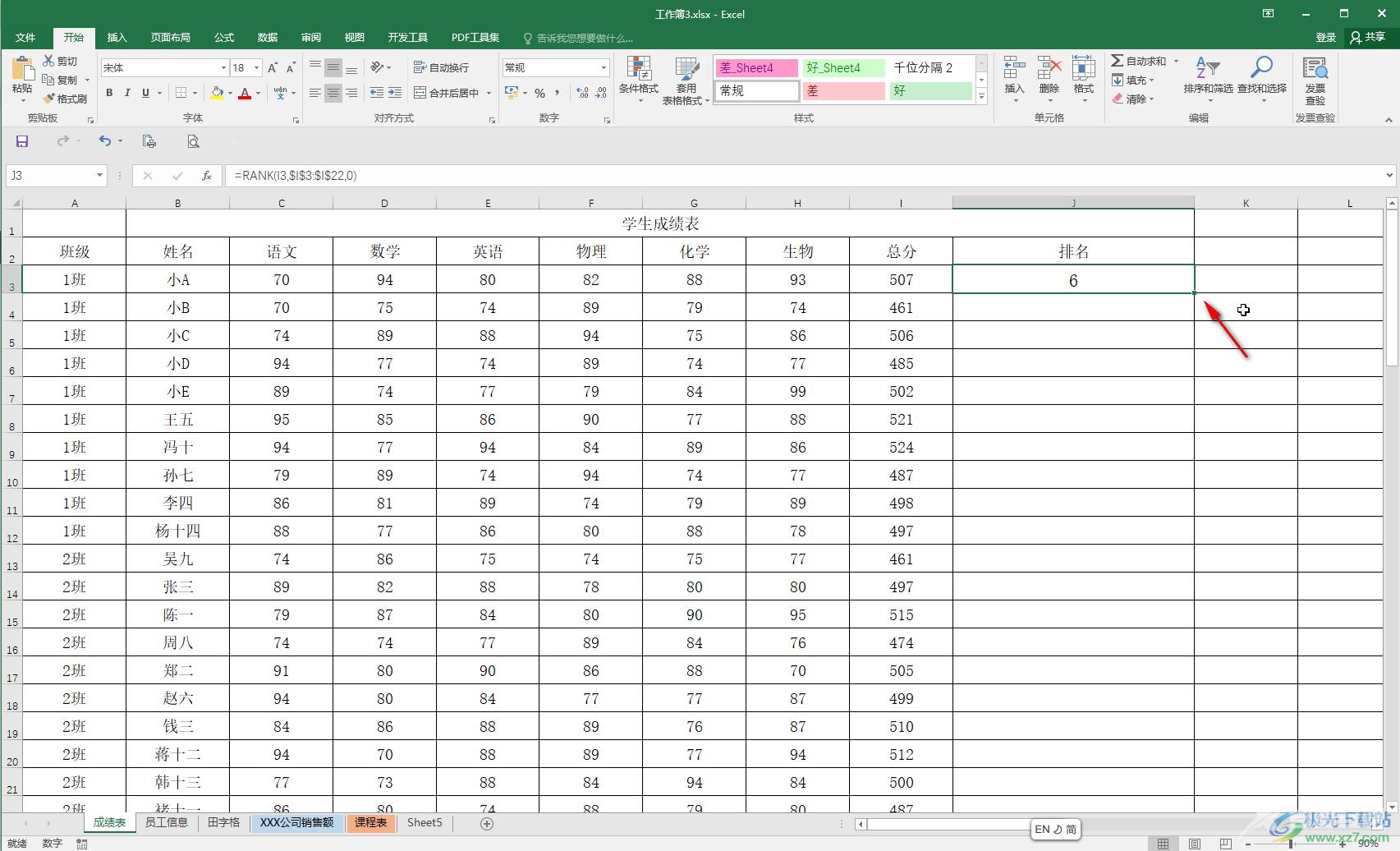Expand the formula bar
Viewport: 1400px width, 851px height.
point(1389,175)
